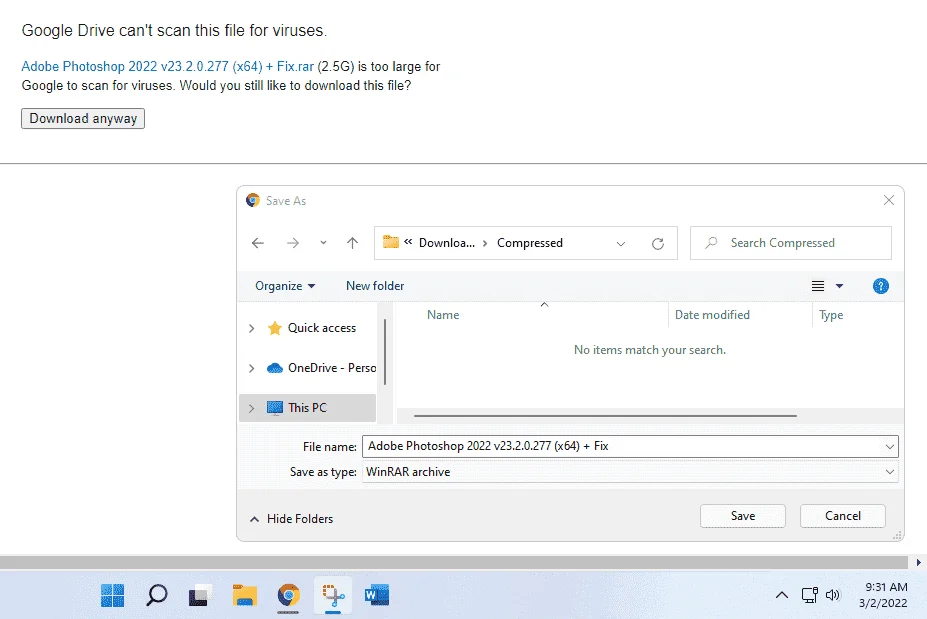Select OneDrive - Personal in navigation pane
Image resolution: width=927 pixels, height=619 pixels.
(x=321, y=368)
